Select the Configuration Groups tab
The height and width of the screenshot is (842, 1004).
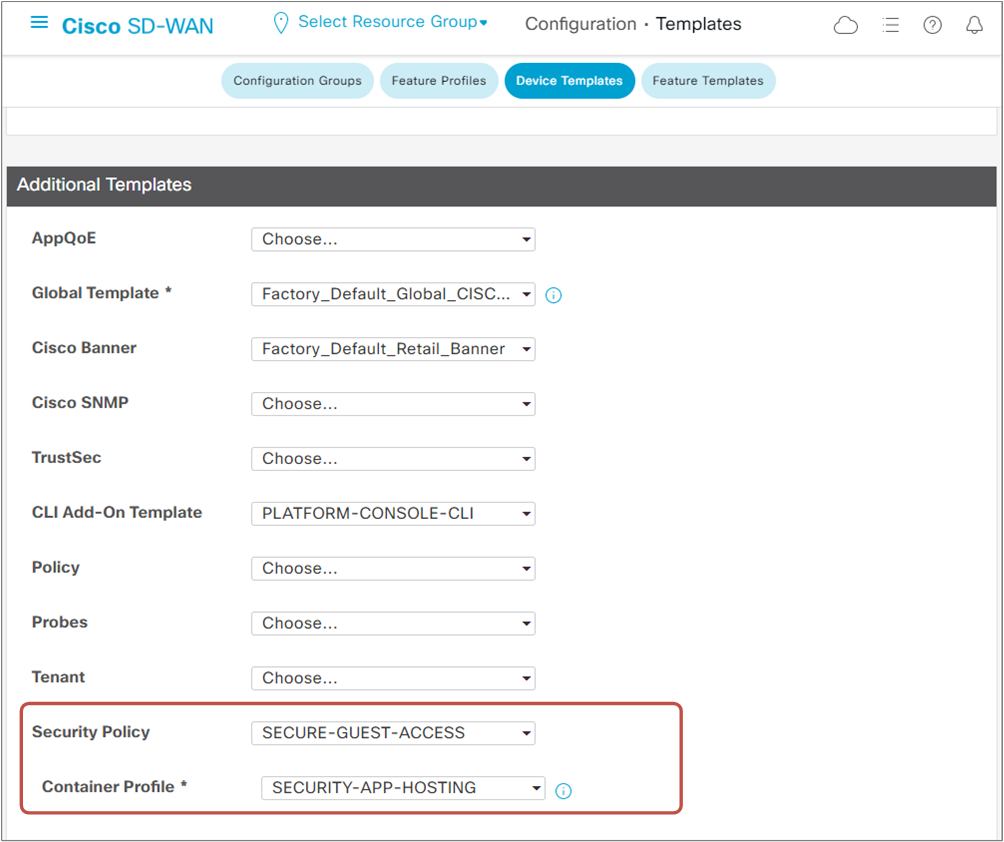(x=297, y=81)
